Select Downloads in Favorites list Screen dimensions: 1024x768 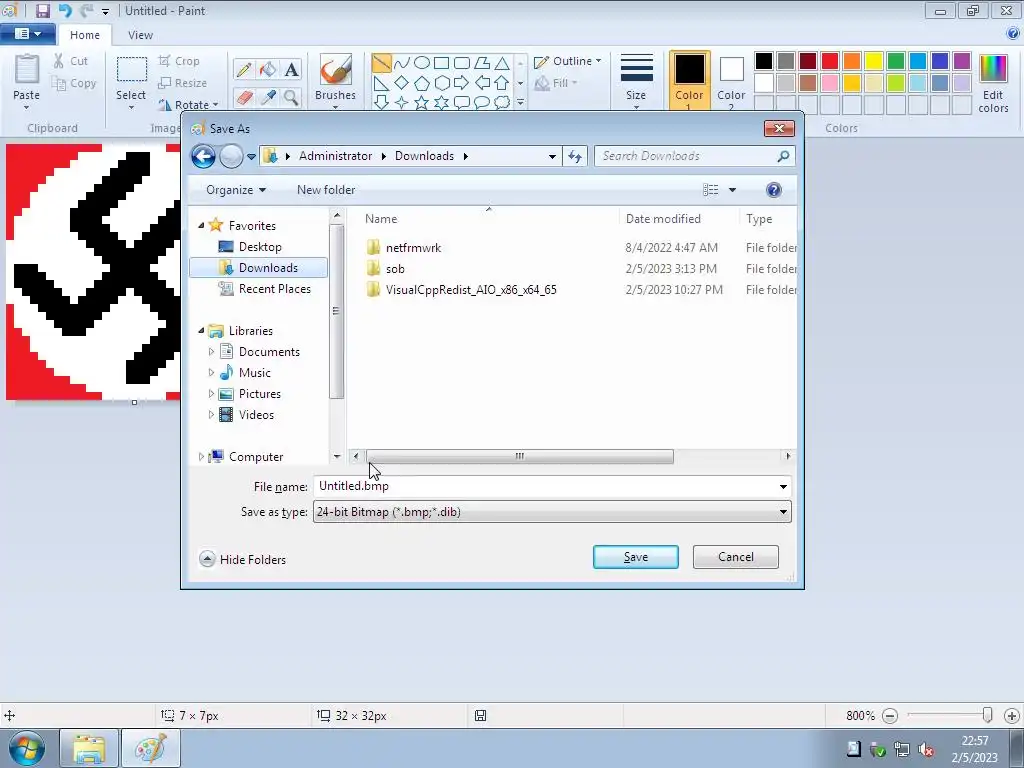(x=259, y=268)
